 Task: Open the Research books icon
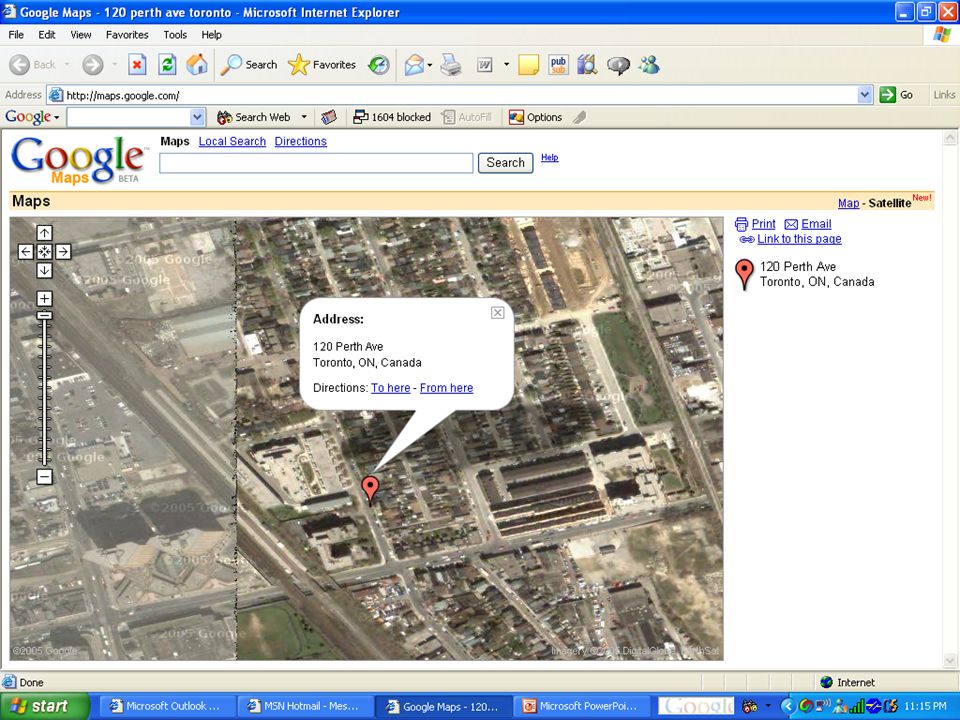pyautogui.click(x=587, y=64)
